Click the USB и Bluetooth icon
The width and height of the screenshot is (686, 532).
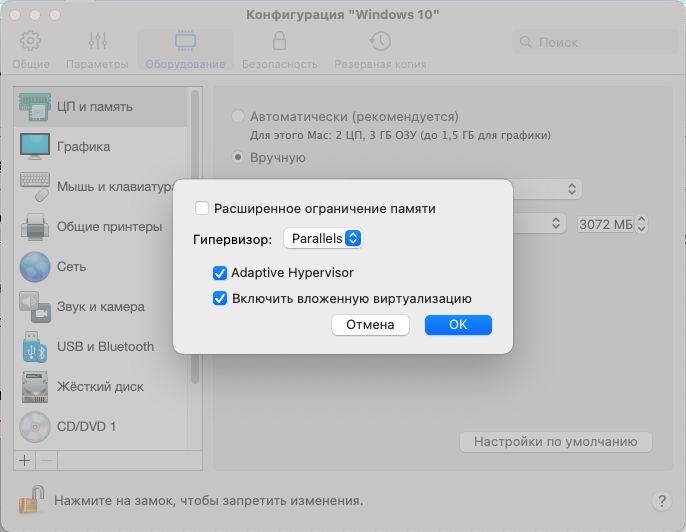point(35,347)
